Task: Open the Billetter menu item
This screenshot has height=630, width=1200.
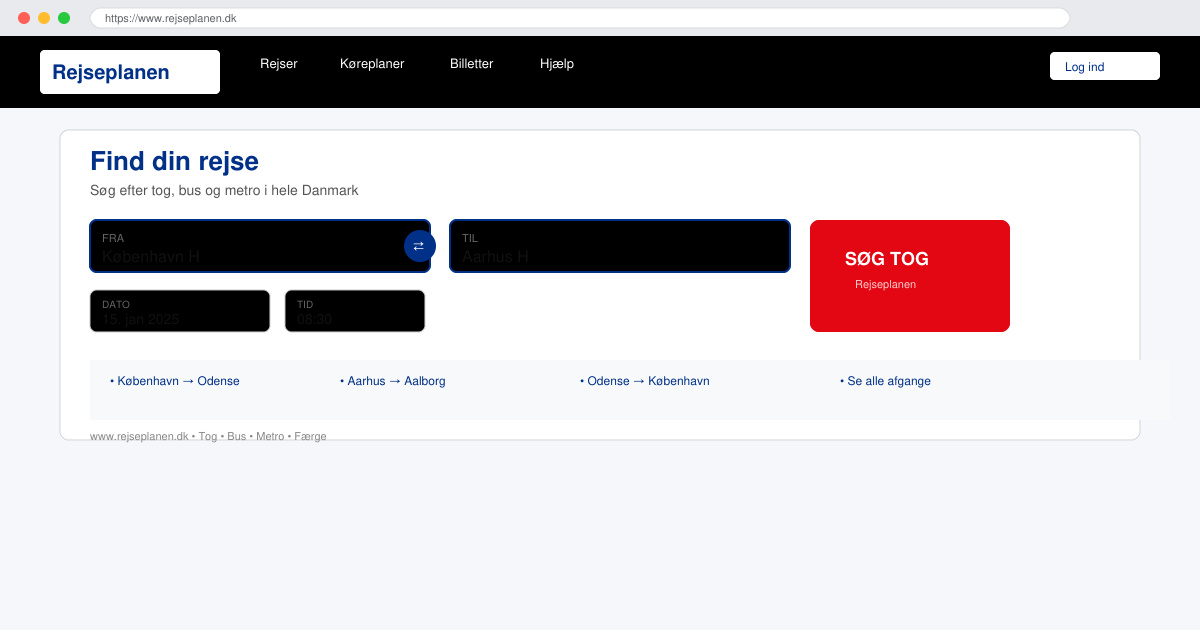Action: pyautogui.click(x=472, y=64)
